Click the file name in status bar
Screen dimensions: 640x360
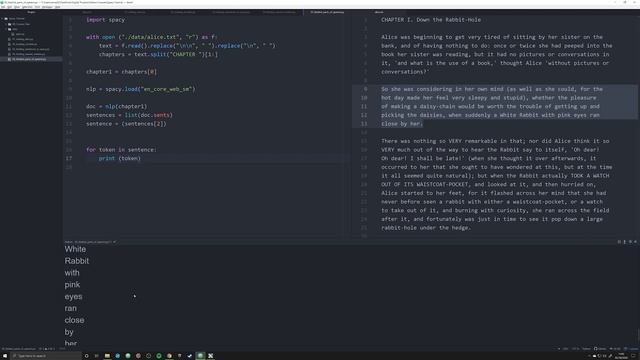coord(19,349)
